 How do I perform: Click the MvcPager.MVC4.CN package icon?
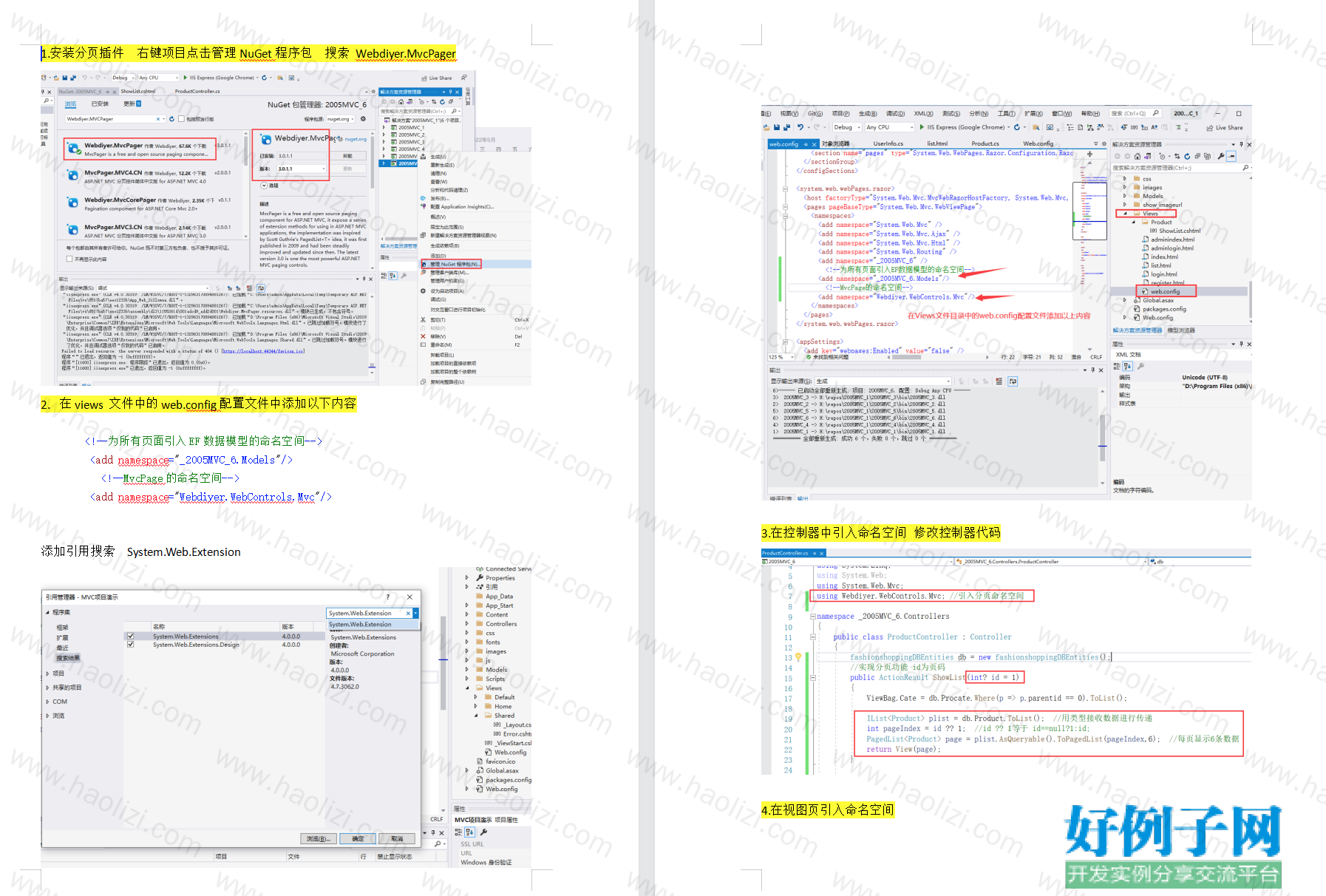coord(73,176)
